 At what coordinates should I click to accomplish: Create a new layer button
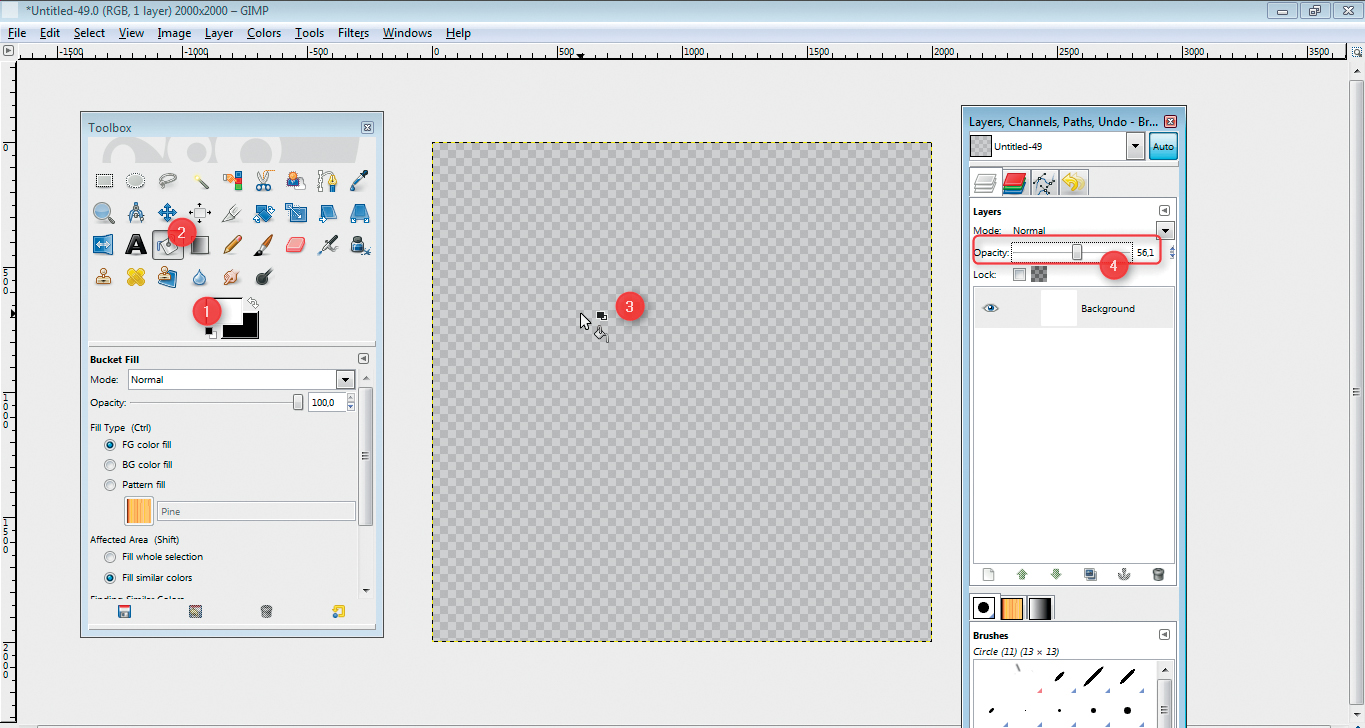988,574
